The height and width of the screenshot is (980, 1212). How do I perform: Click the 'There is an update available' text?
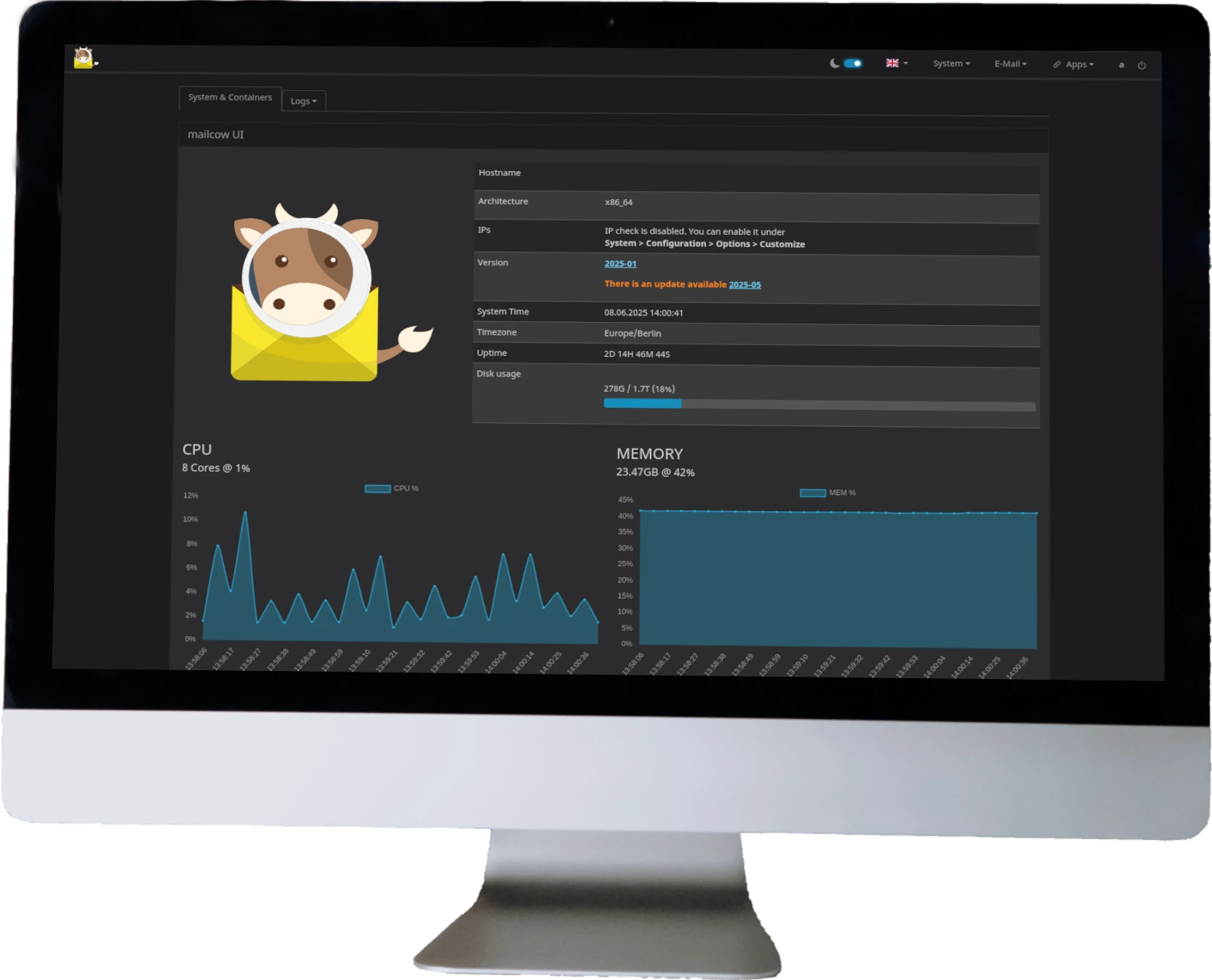coord(665,284)
